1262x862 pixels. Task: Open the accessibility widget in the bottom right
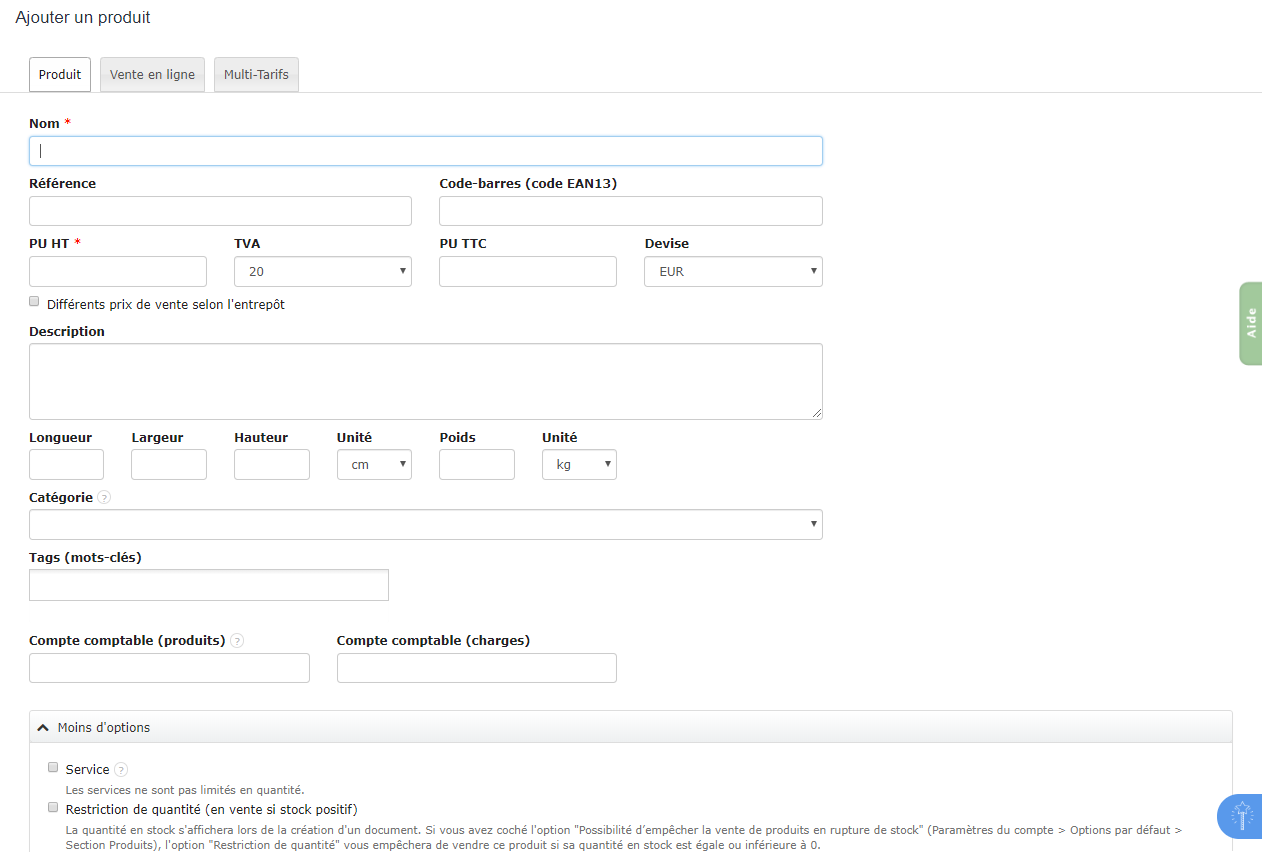point(1239,817)
